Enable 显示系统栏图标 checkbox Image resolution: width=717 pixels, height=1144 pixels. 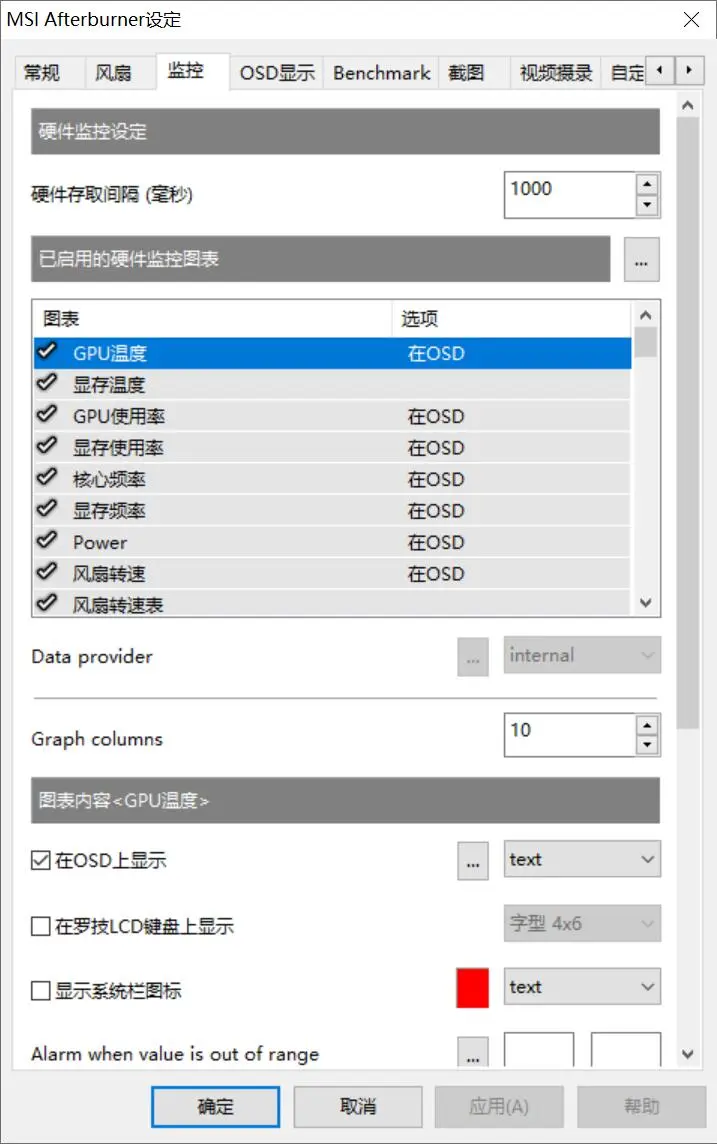coord(41,991)
